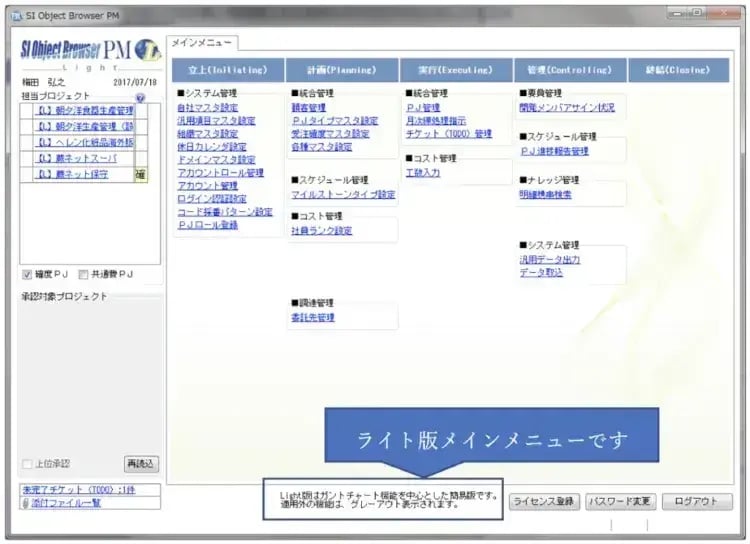Click the help icon above project list
This screenshot has height=544, width=750.
pos(141,99)
